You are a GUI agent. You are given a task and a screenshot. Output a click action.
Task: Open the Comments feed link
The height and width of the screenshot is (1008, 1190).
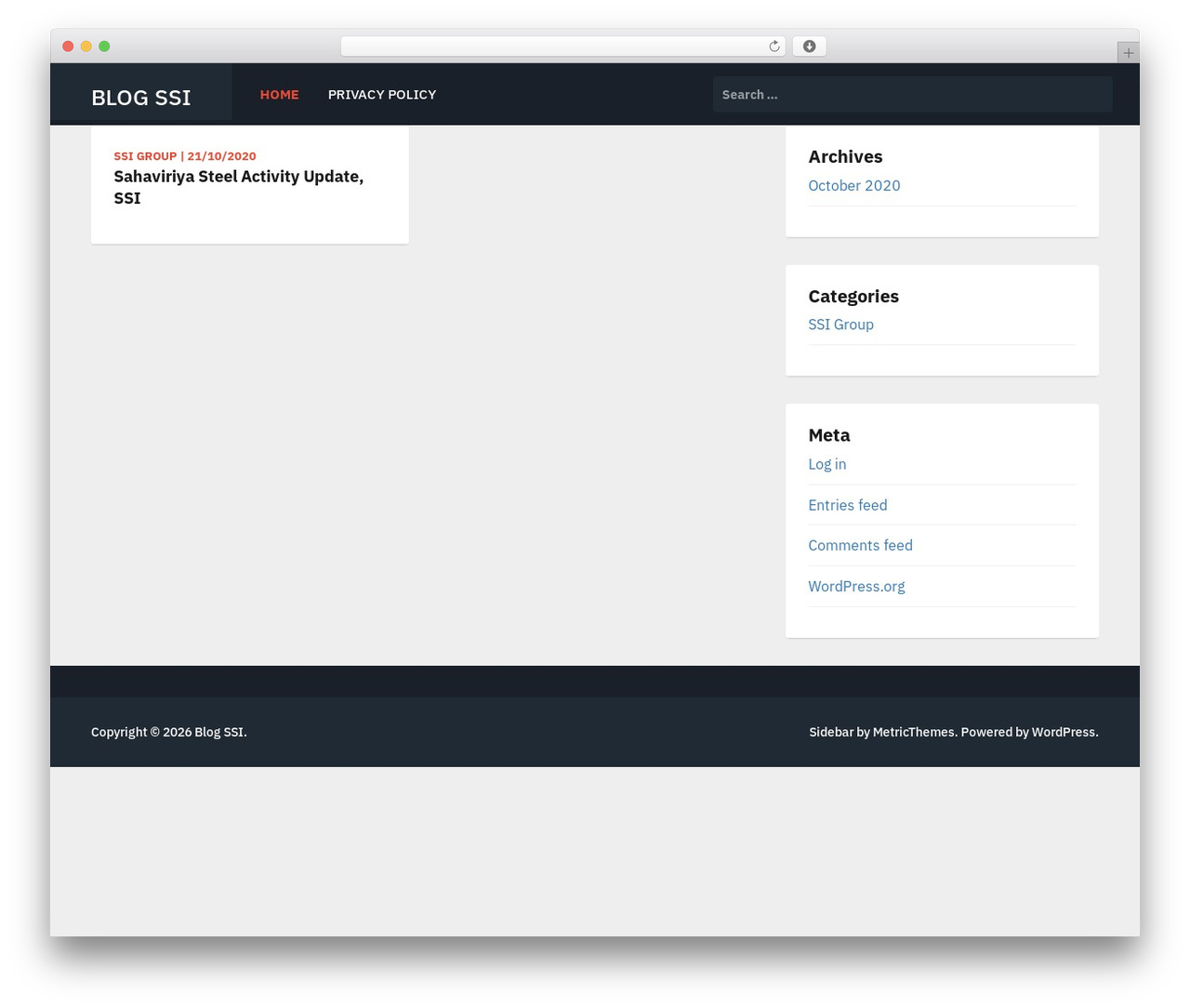[860, 545]
